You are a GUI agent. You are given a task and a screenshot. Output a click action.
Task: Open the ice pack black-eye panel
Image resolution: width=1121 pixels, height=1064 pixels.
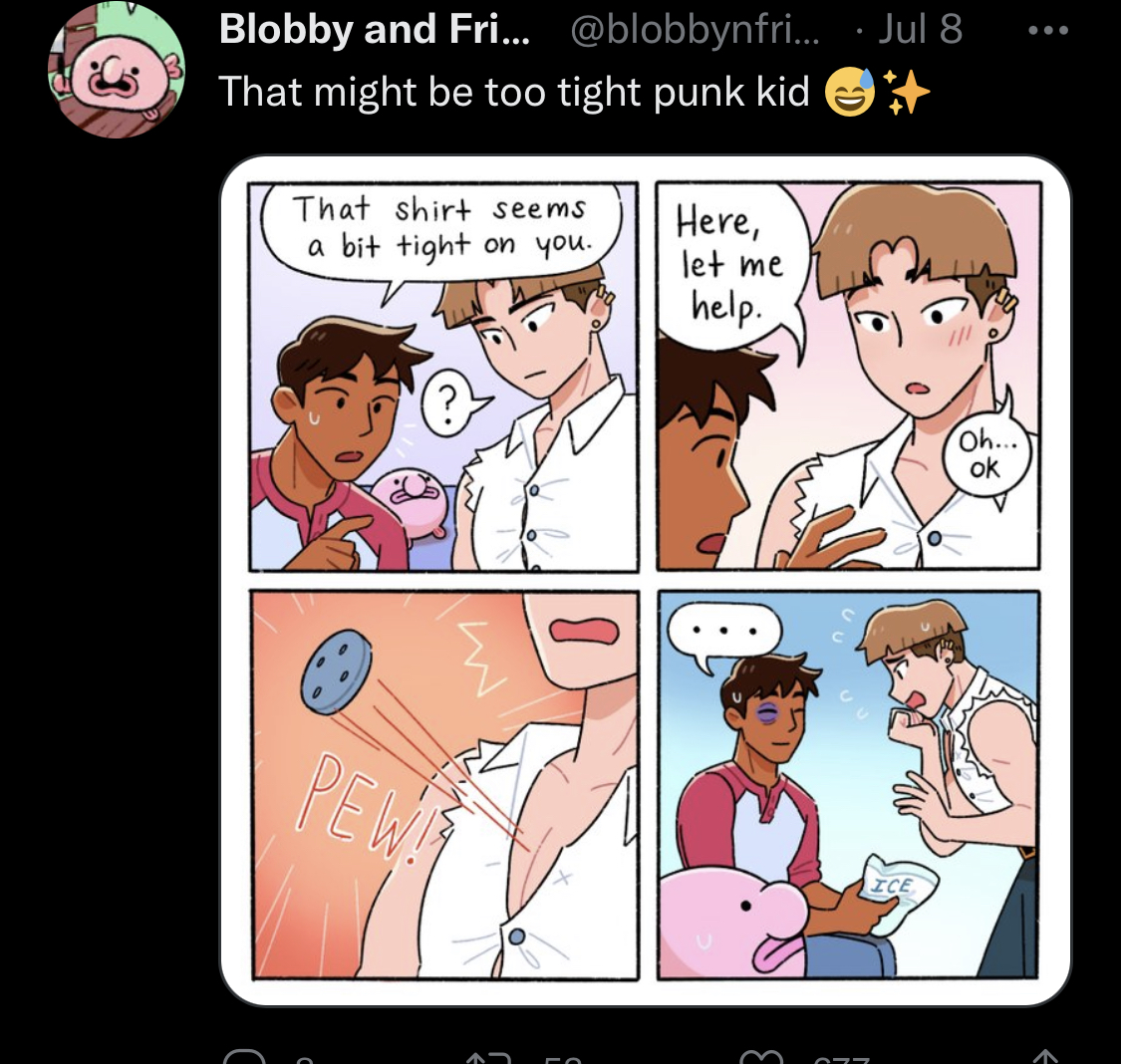point(849,785)
